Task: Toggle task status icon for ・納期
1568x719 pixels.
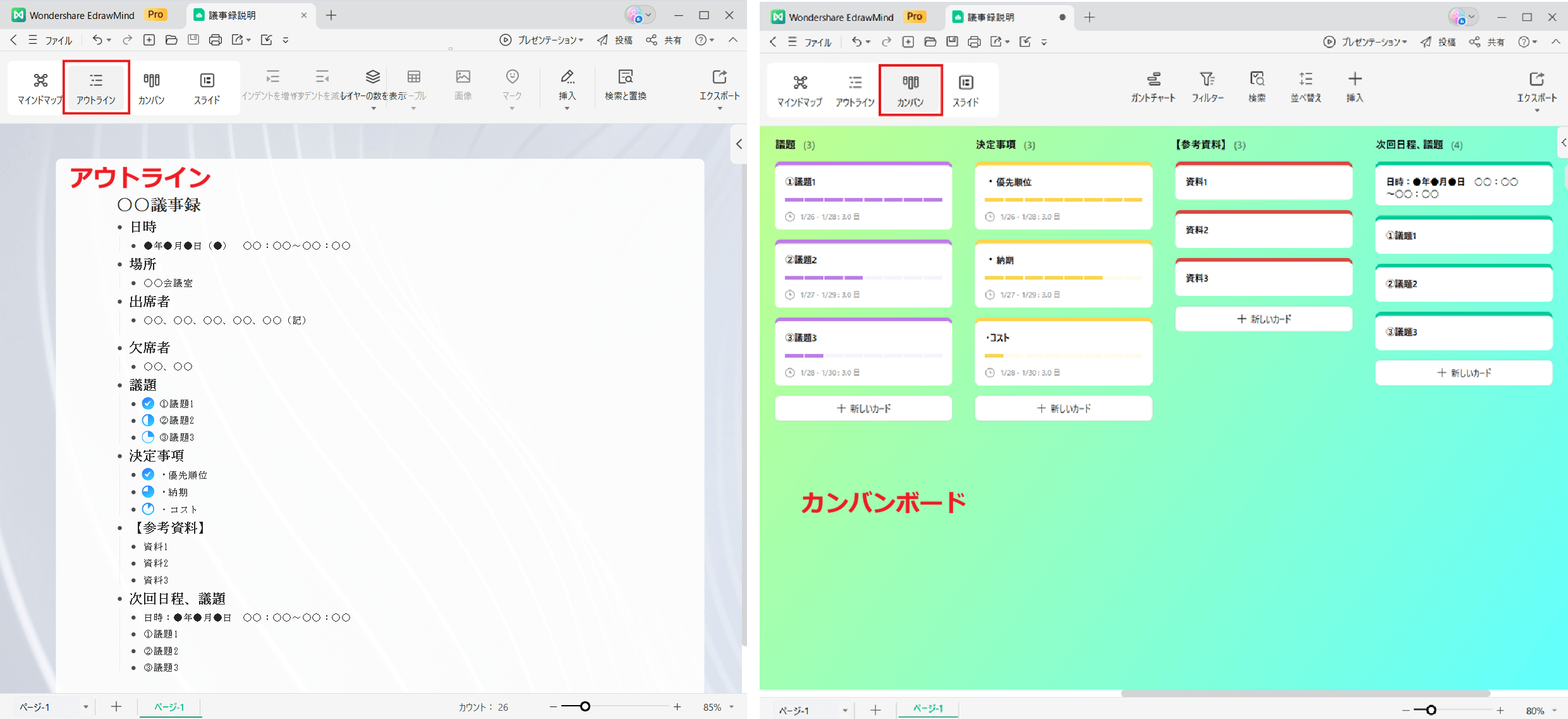Action: (x=148, y=491)
